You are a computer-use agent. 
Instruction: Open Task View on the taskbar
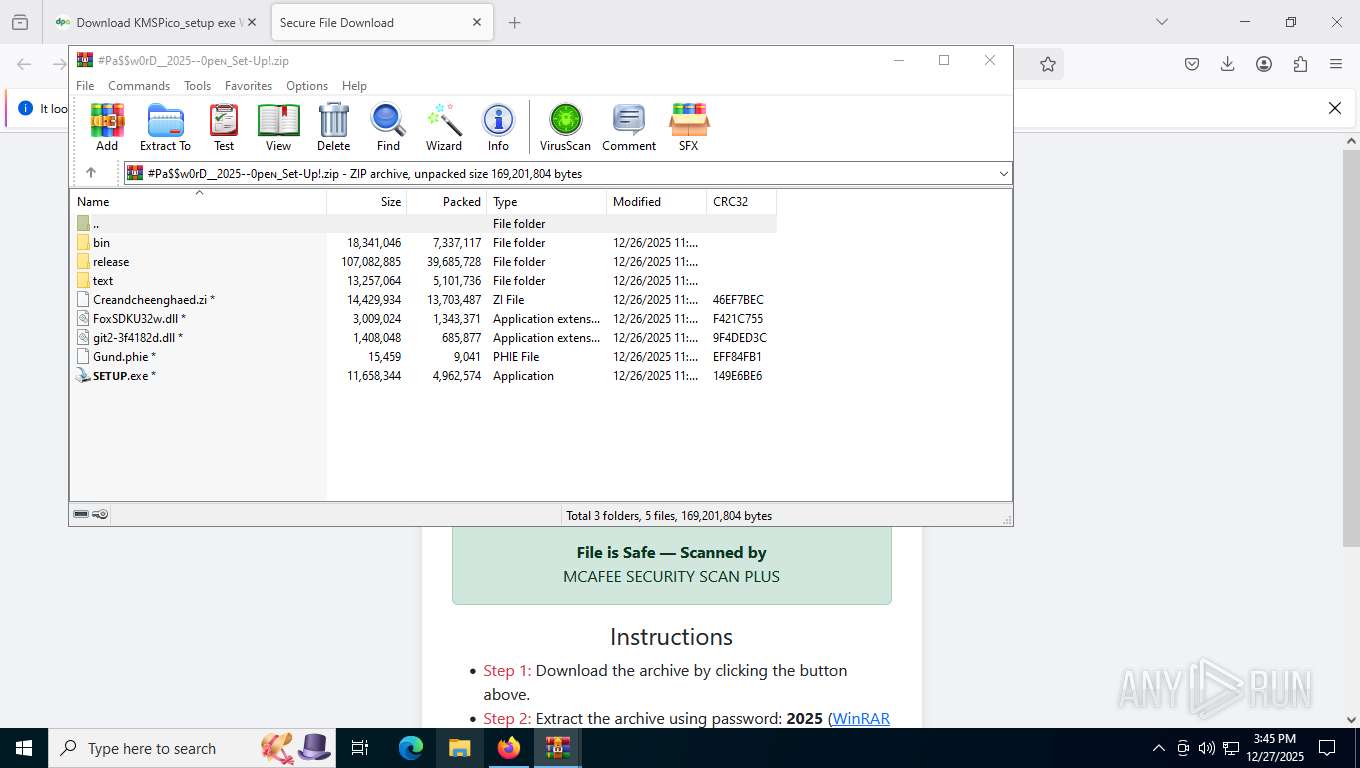(x=361, y=748)
